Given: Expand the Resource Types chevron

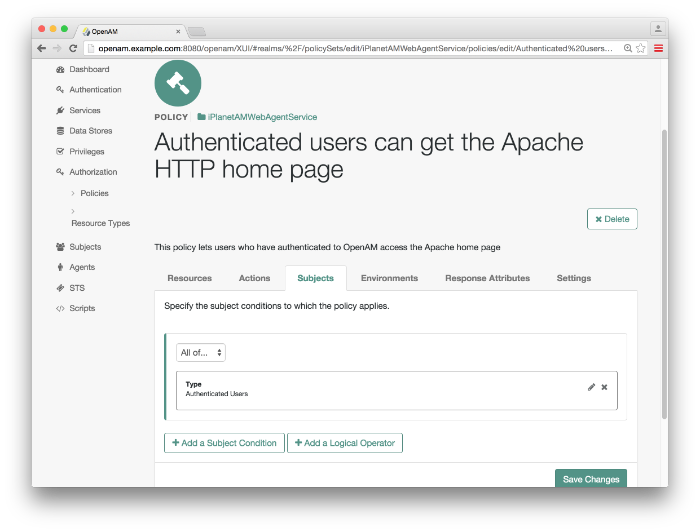Looking at the screenshot, I should click(73, 211).
